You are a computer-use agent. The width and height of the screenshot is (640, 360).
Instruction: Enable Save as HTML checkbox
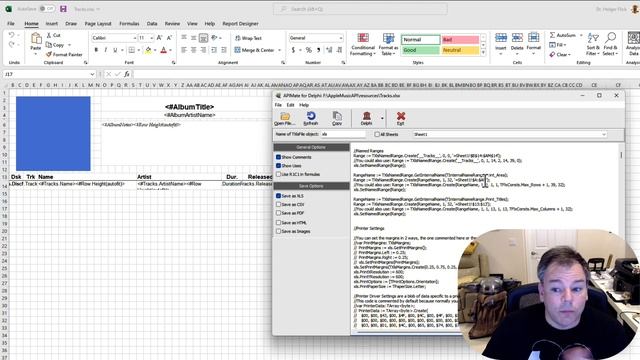click(278, 223)
